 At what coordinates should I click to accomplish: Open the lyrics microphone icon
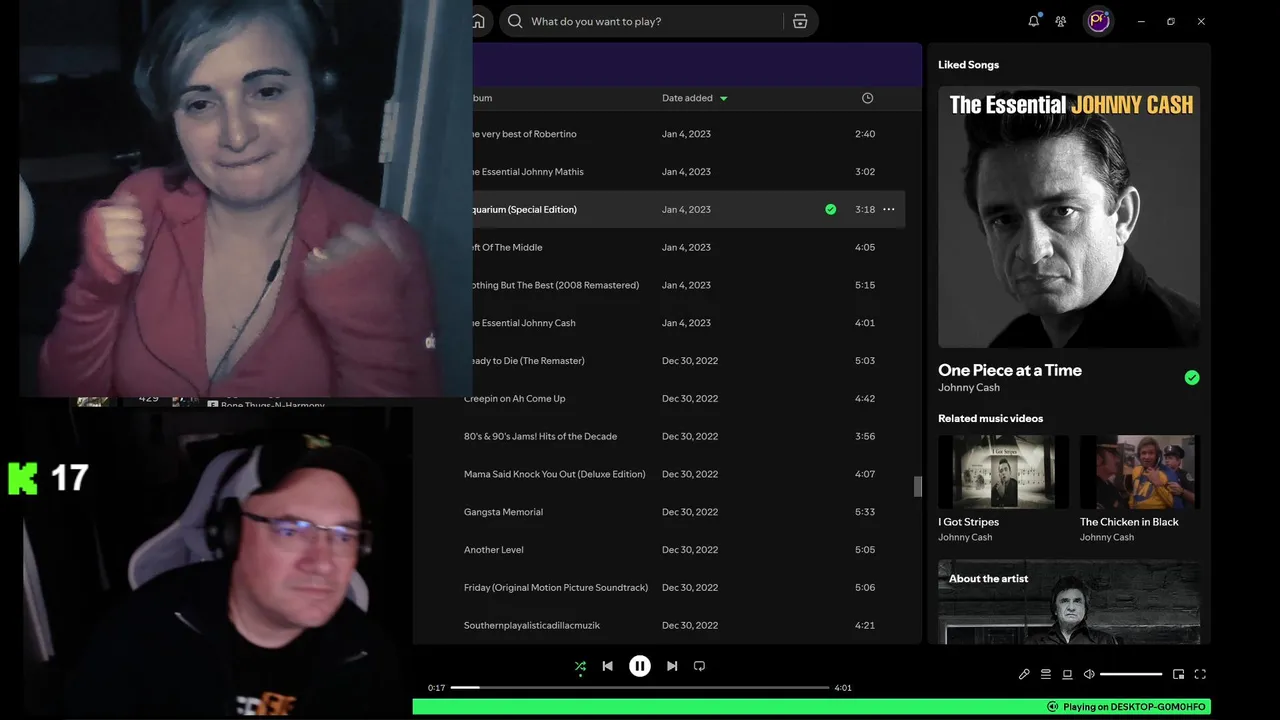click(1024, 674)
